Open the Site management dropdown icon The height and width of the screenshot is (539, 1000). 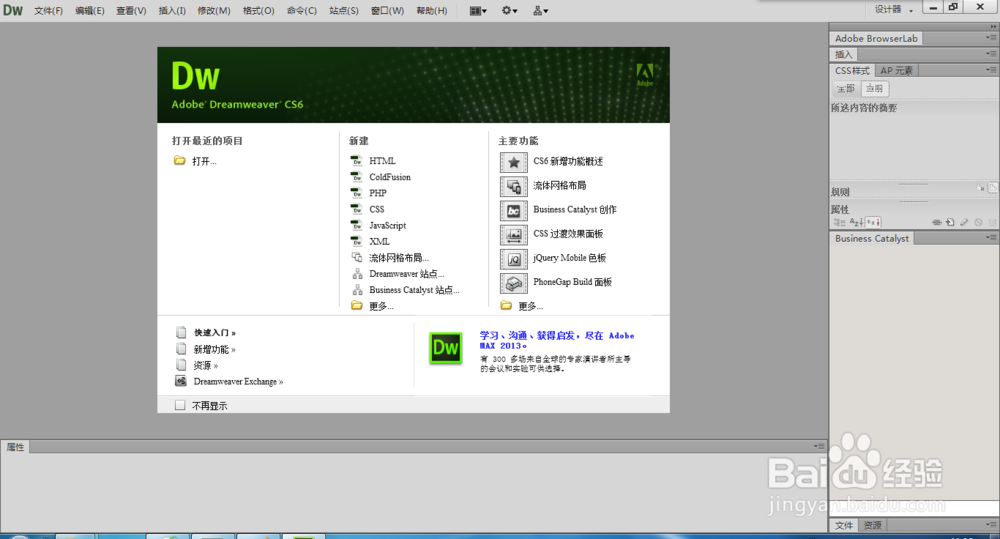pos(540,10)
